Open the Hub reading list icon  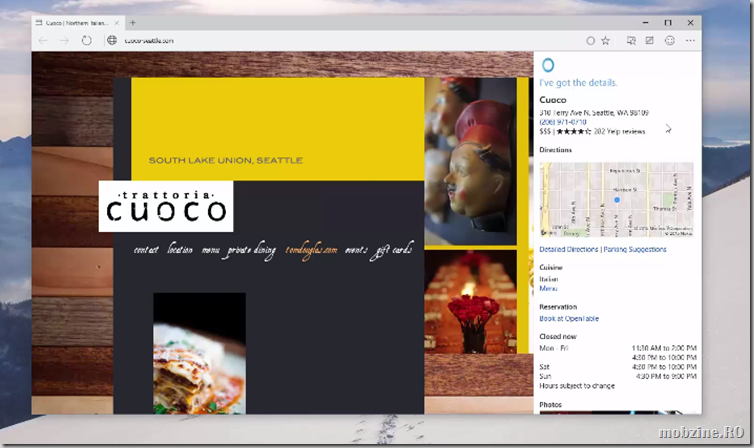tap(631, 41)
